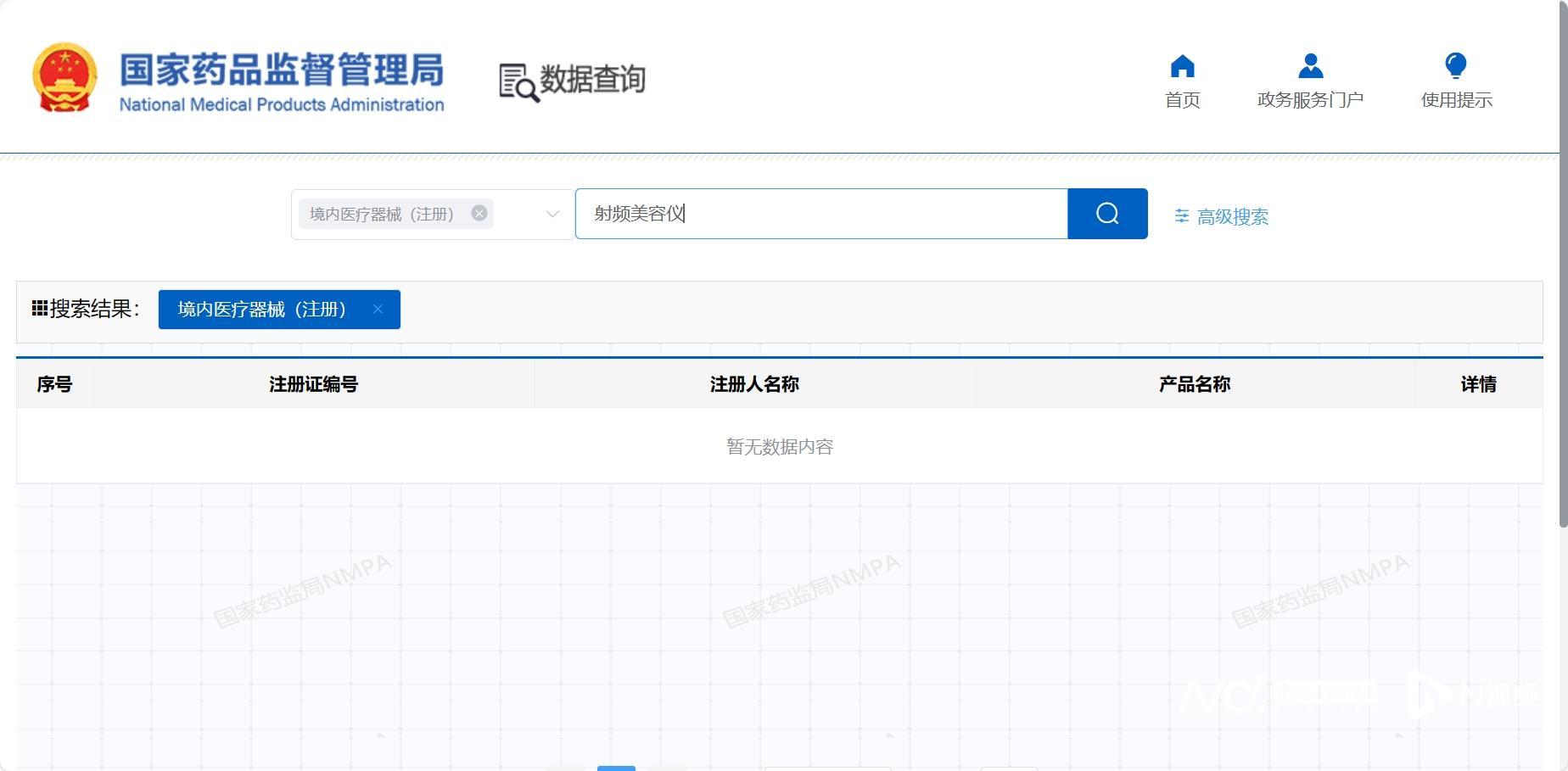Go to the 首页 home icon
The height and width of the screenshot is (771, 1568).
1182,67
